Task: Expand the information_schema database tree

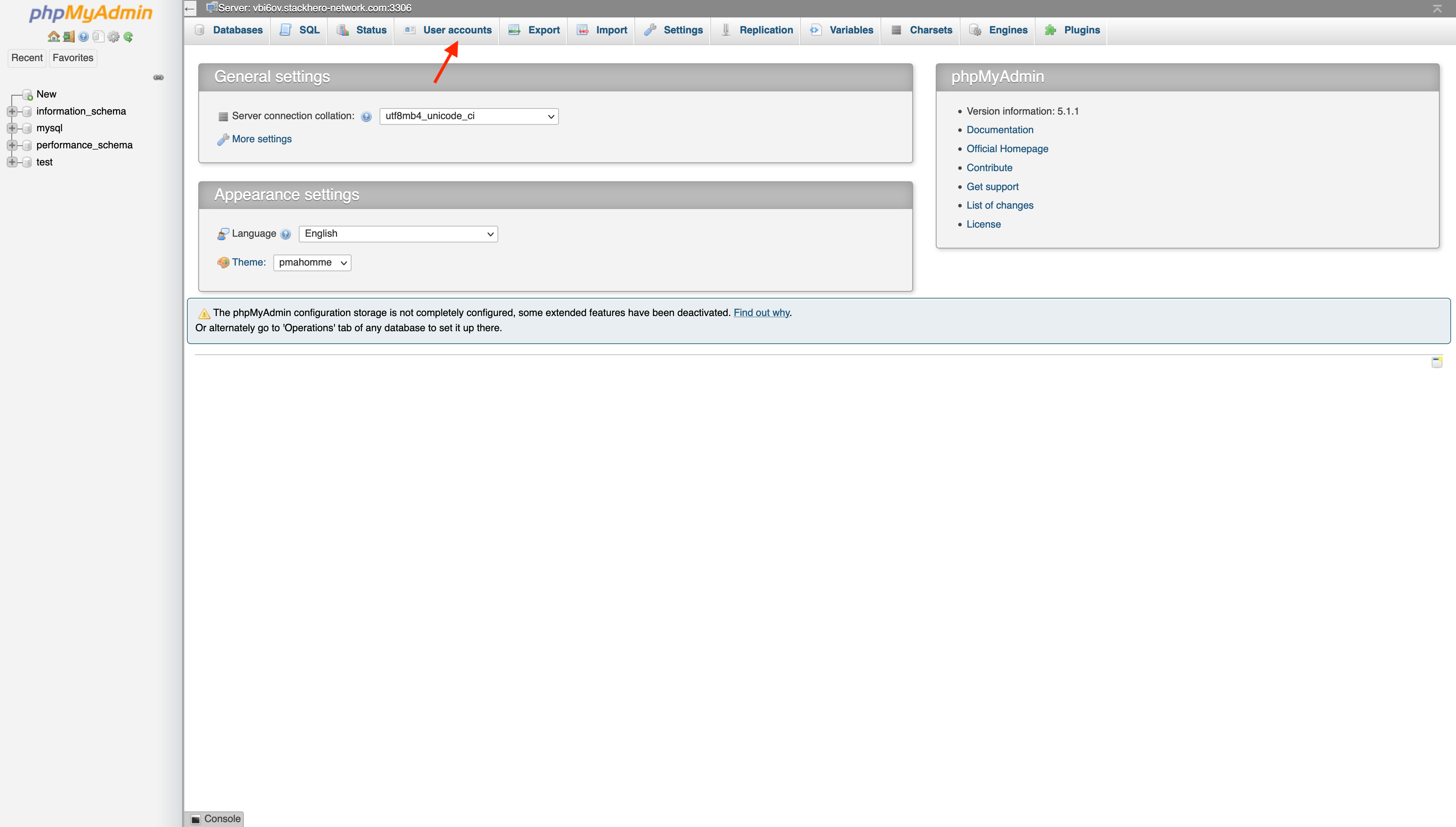Action: (x=12, y=111)
